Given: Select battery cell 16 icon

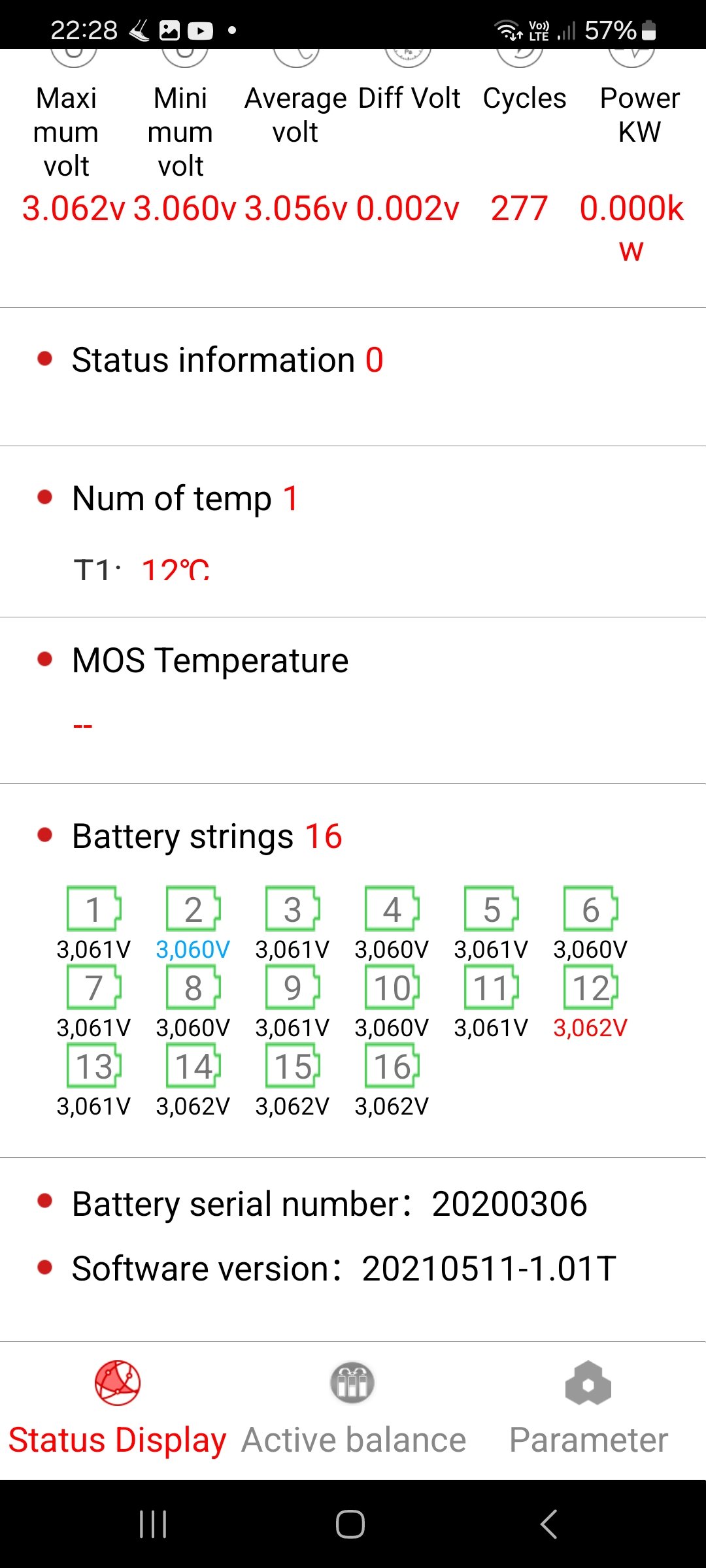Looking at the screenshot, I should [392, 1066].
